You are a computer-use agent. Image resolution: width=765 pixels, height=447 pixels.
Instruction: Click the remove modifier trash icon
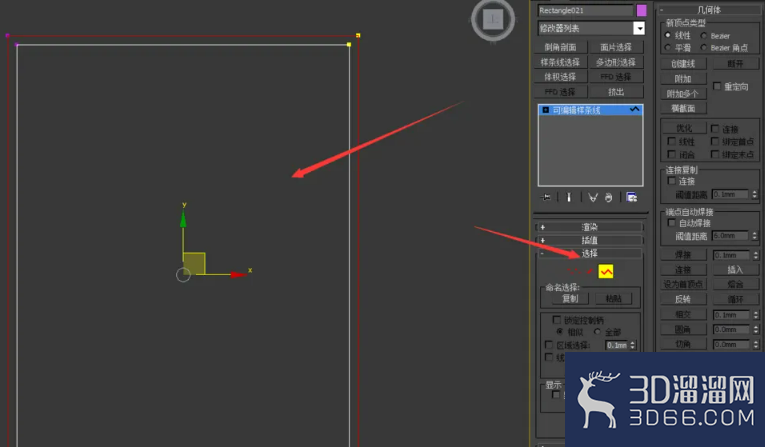(x=608, y=197)
